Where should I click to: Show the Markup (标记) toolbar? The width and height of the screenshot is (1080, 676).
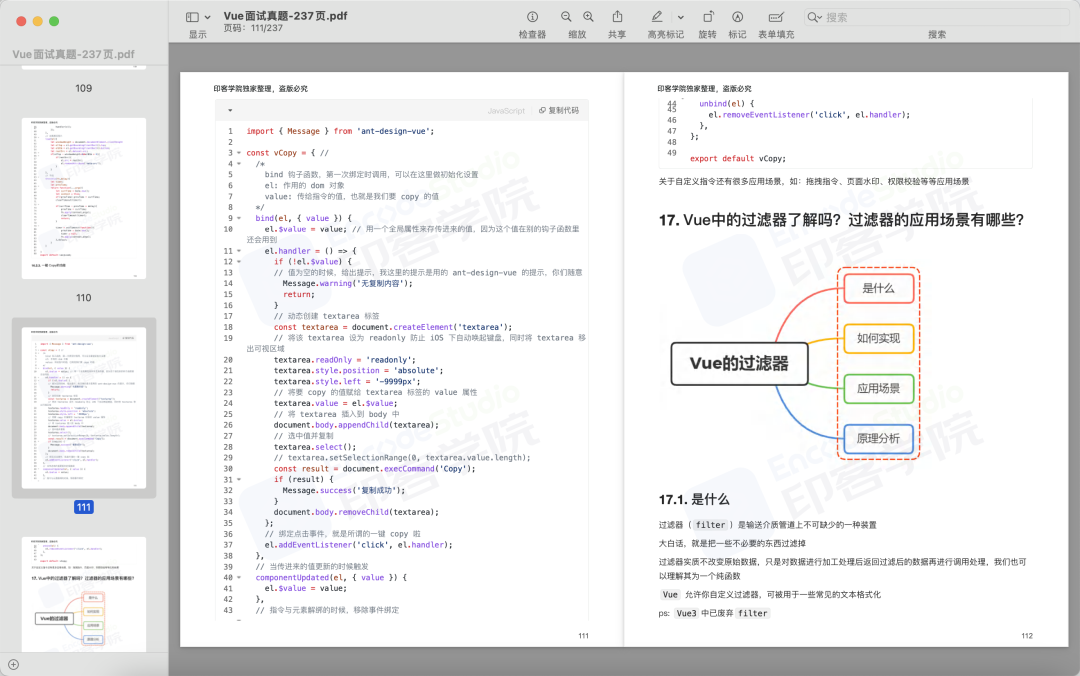(x=737, y=17)
